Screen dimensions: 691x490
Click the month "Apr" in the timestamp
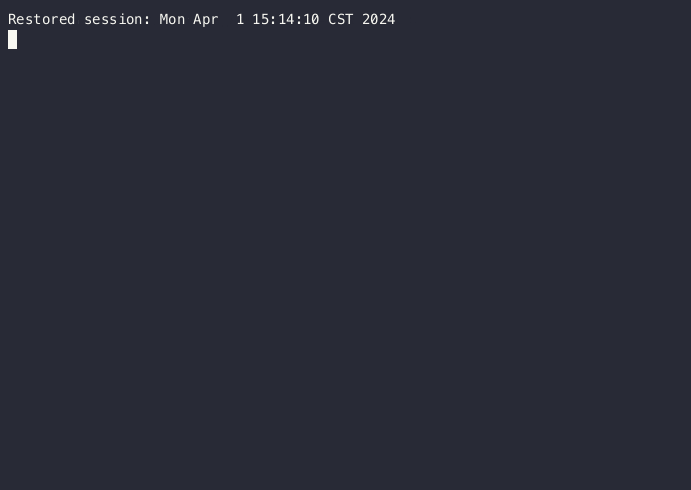206,19
